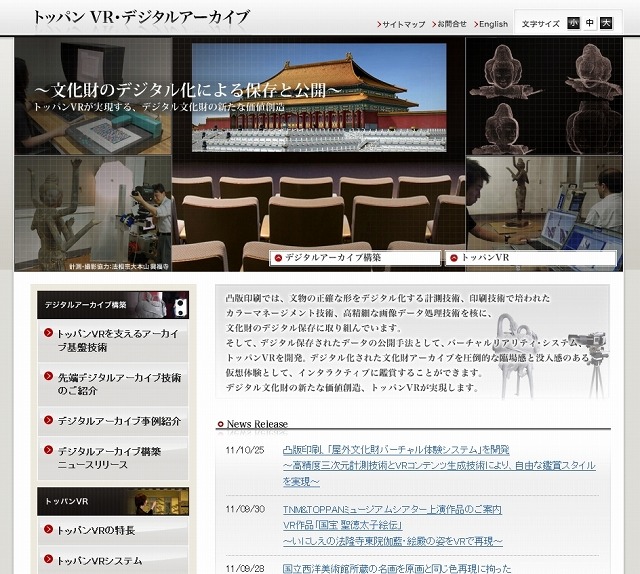Set font size to large (大)

point(606,23)
